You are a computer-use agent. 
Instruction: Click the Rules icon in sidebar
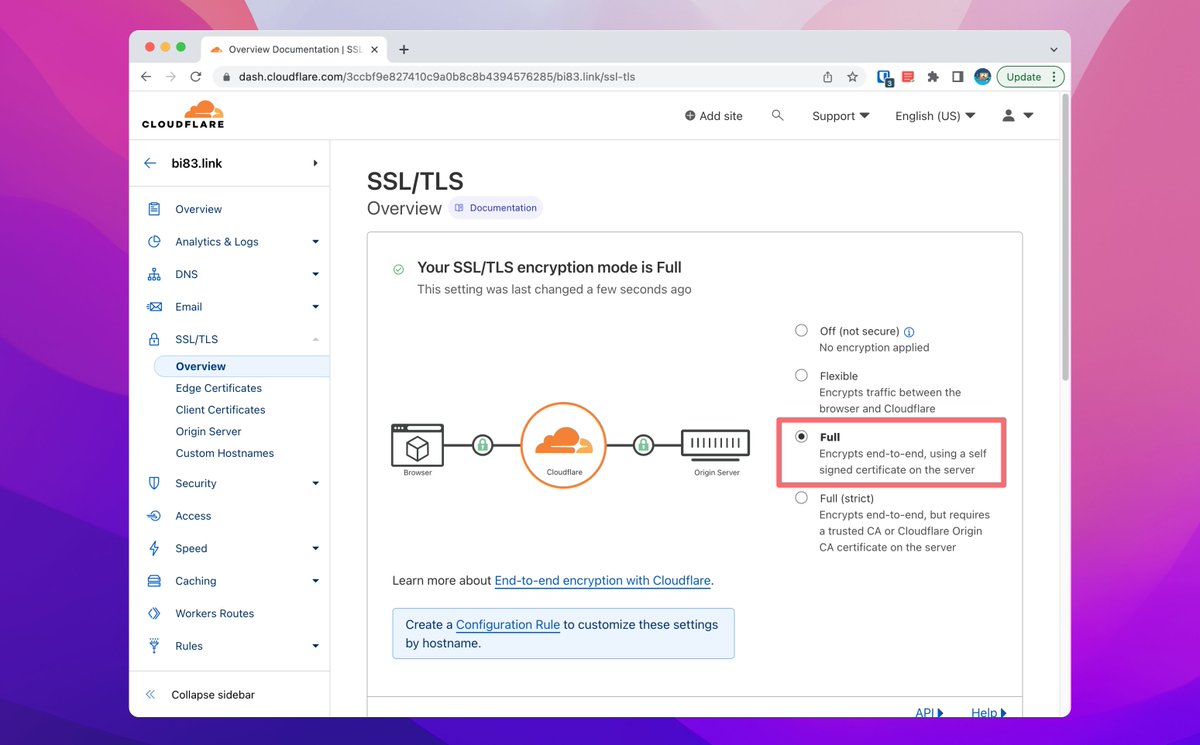pyautogui.click(x=154, y=646)
